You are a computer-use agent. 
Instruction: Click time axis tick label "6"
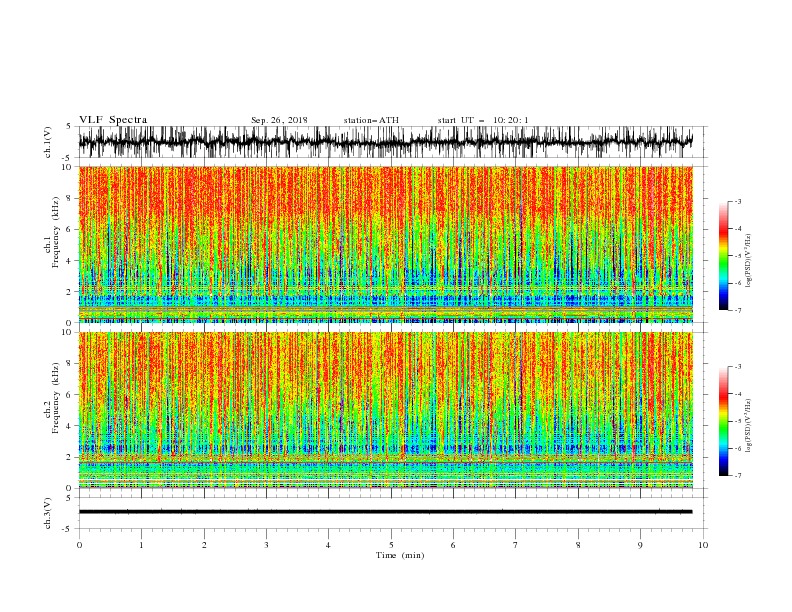coord(453,545)
